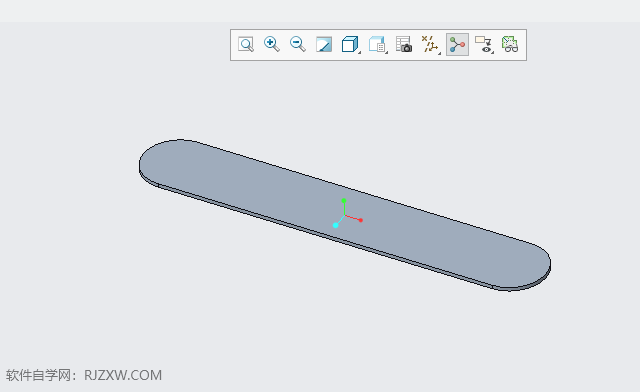The width and height of the screenshot is (640, 392).
Task: Select the Zoom Out tool
Action: 298,45
